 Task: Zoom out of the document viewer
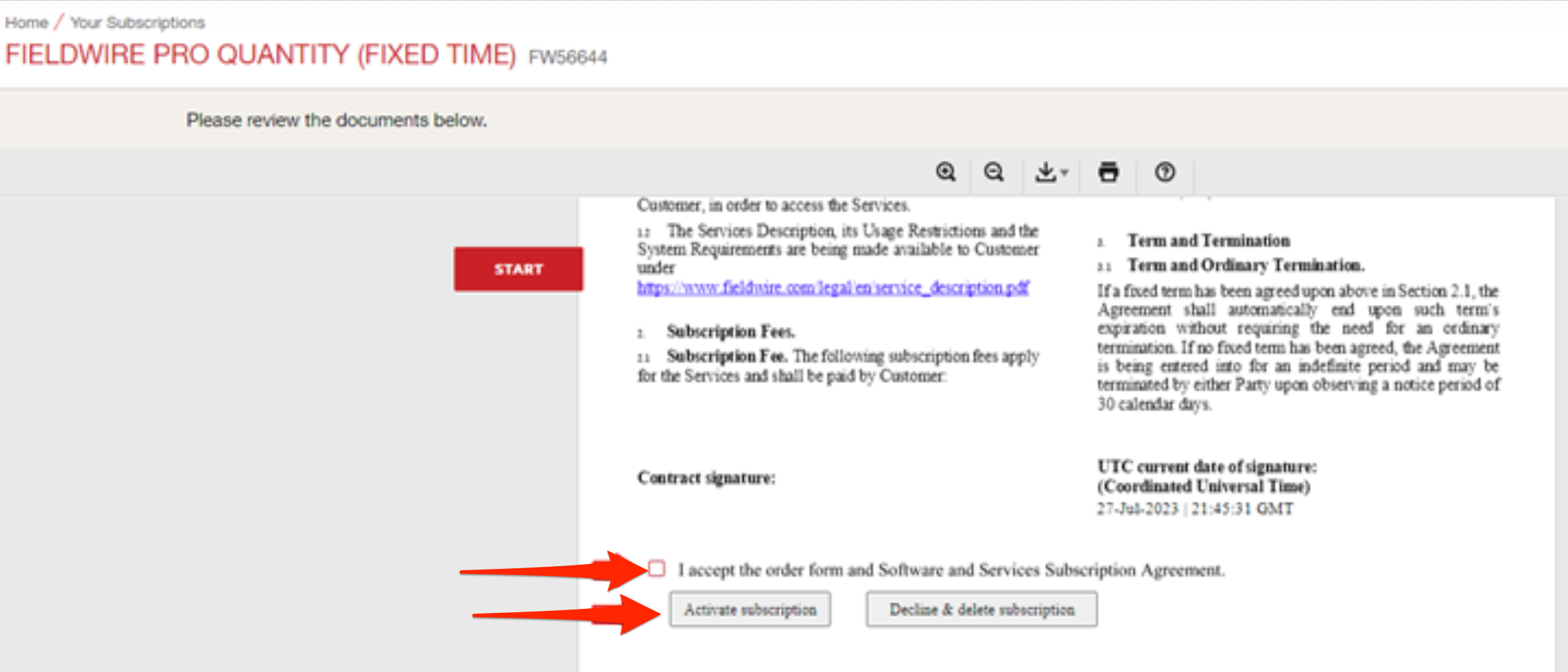tap(994, 172)
